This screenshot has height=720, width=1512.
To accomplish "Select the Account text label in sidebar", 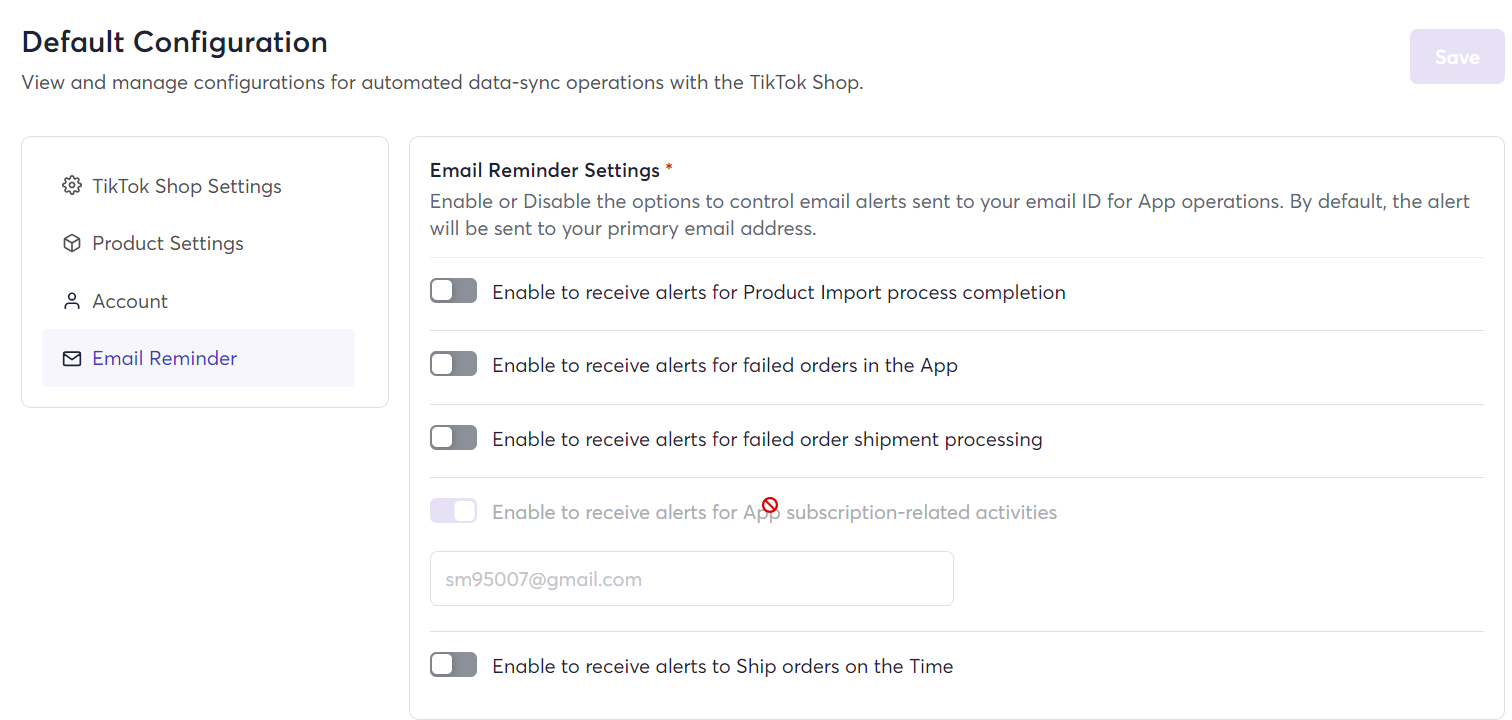I will point(130,301).
